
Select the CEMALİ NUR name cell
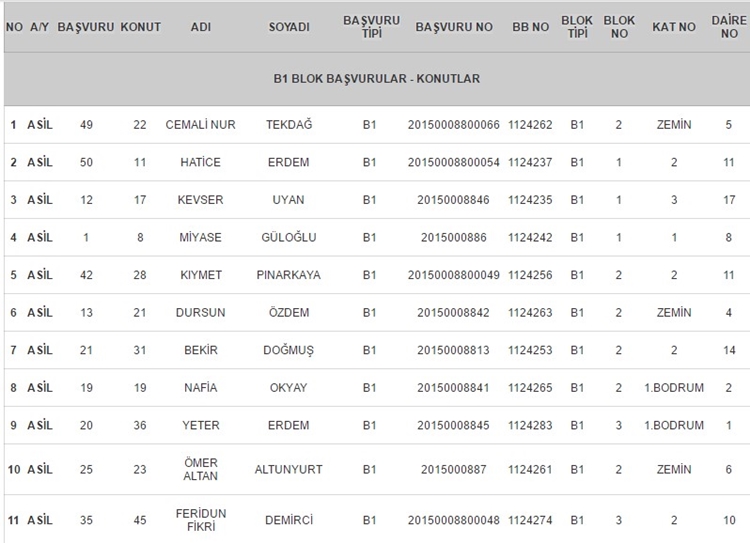tap(200, 124)
